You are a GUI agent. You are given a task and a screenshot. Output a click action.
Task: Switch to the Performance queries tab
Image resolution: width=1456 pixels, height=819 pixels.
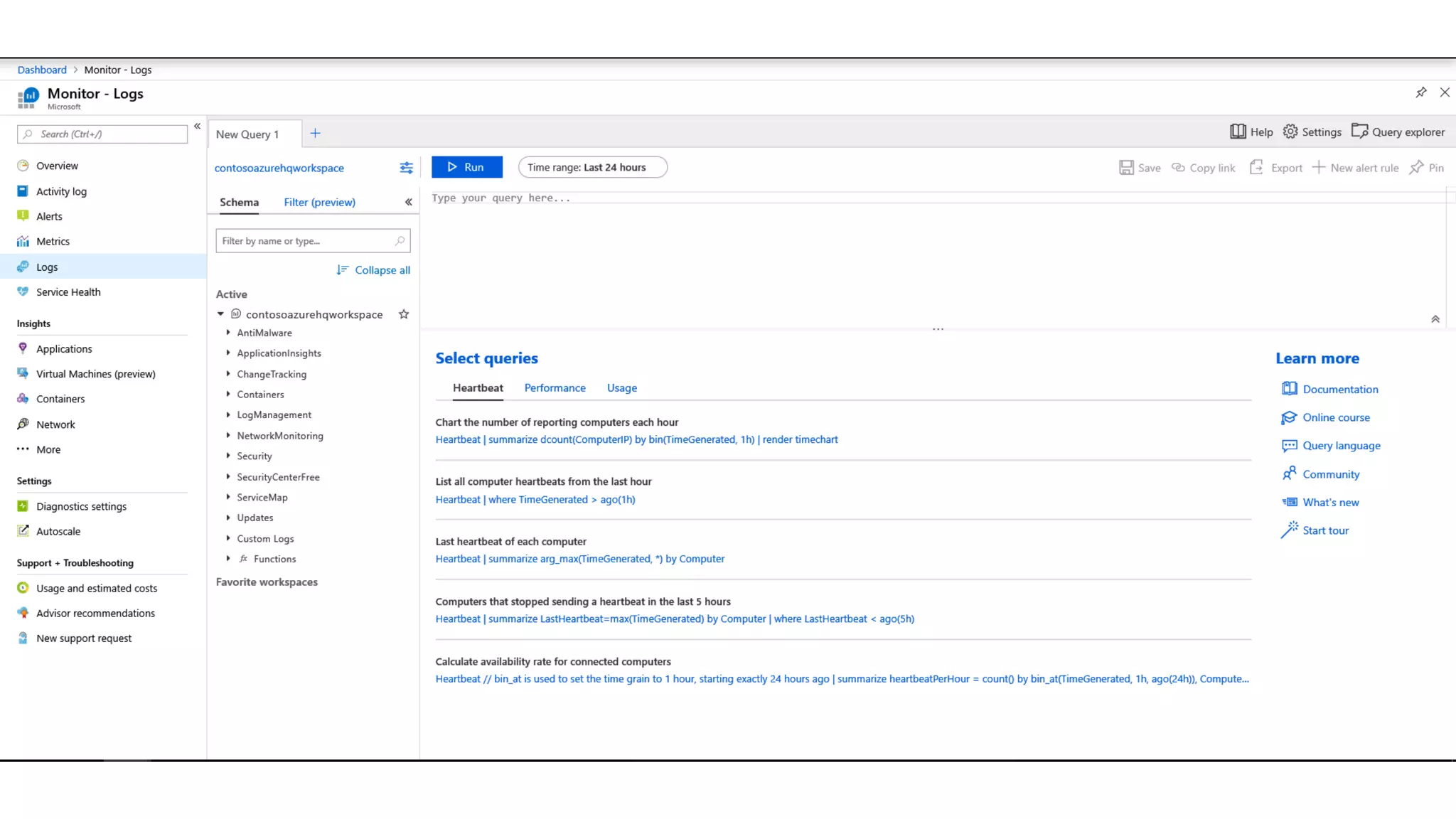555,387
